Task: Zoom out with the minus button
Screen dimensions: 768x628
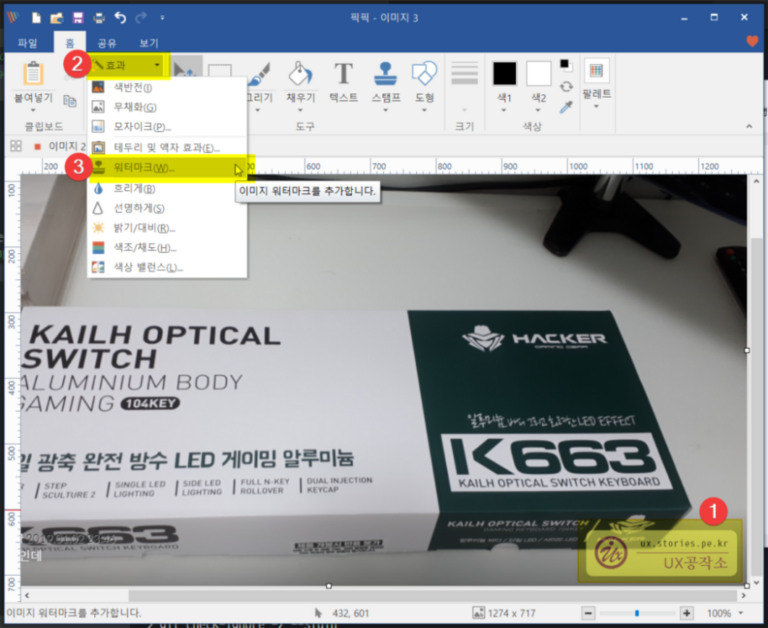Action: point(588,613)
